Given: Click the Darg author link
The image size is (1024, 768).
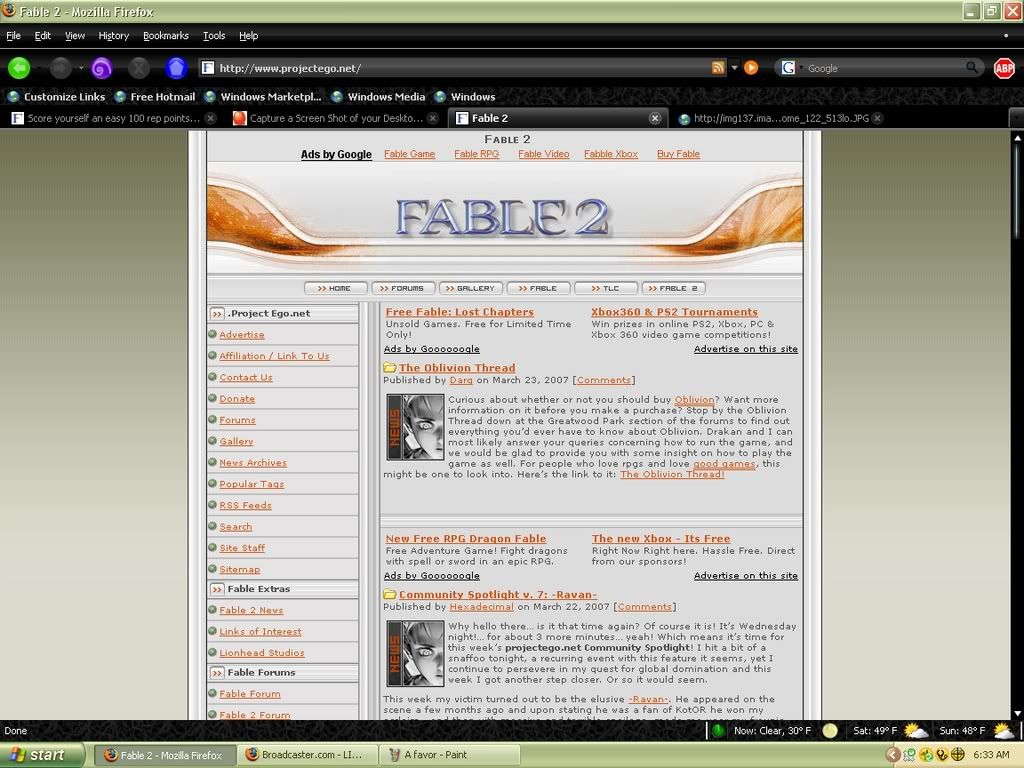Looking at the screenshot, I should (x=461, y=380).
